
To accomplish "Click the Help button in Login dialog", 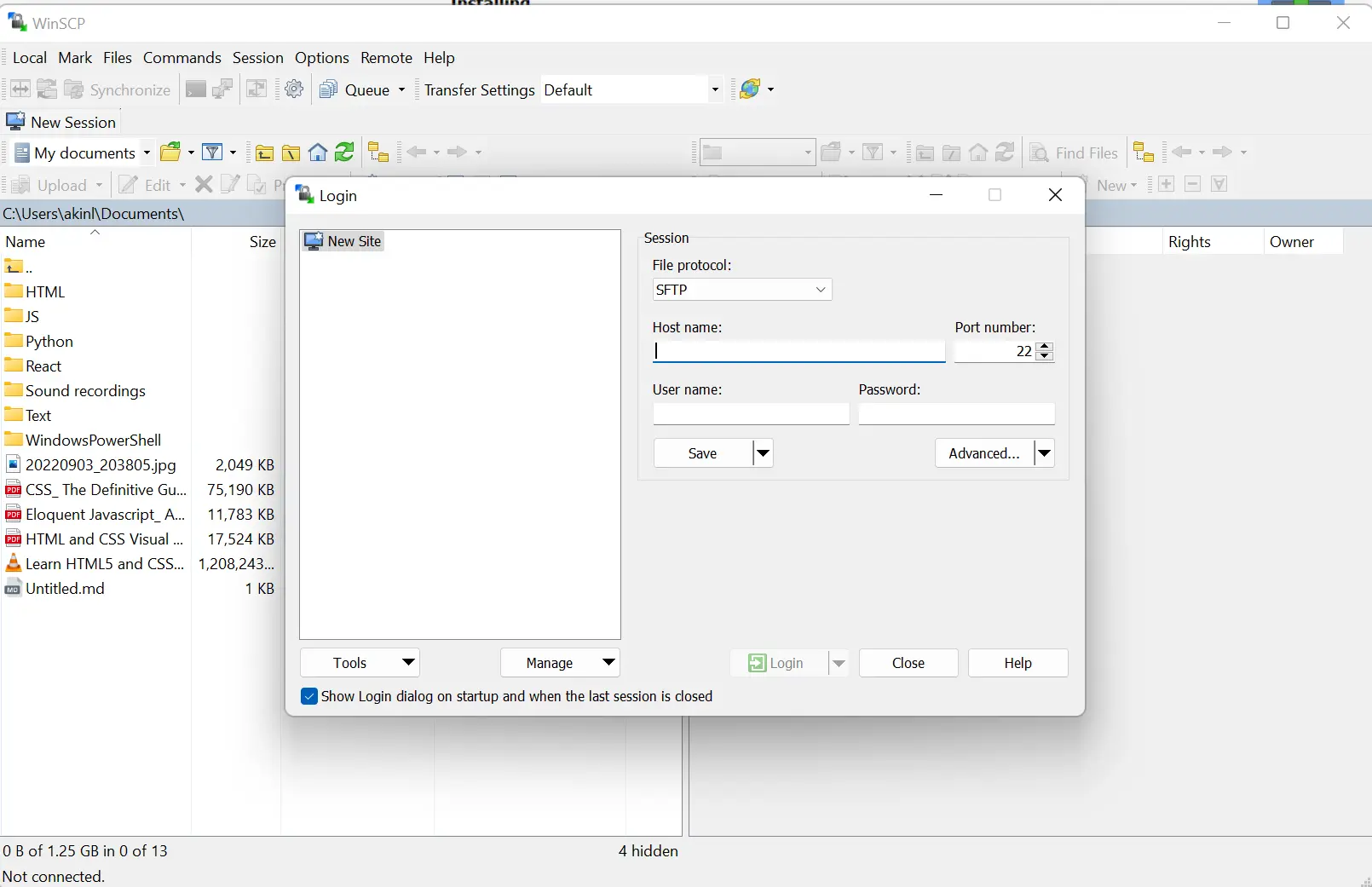I will (1017, 663).
